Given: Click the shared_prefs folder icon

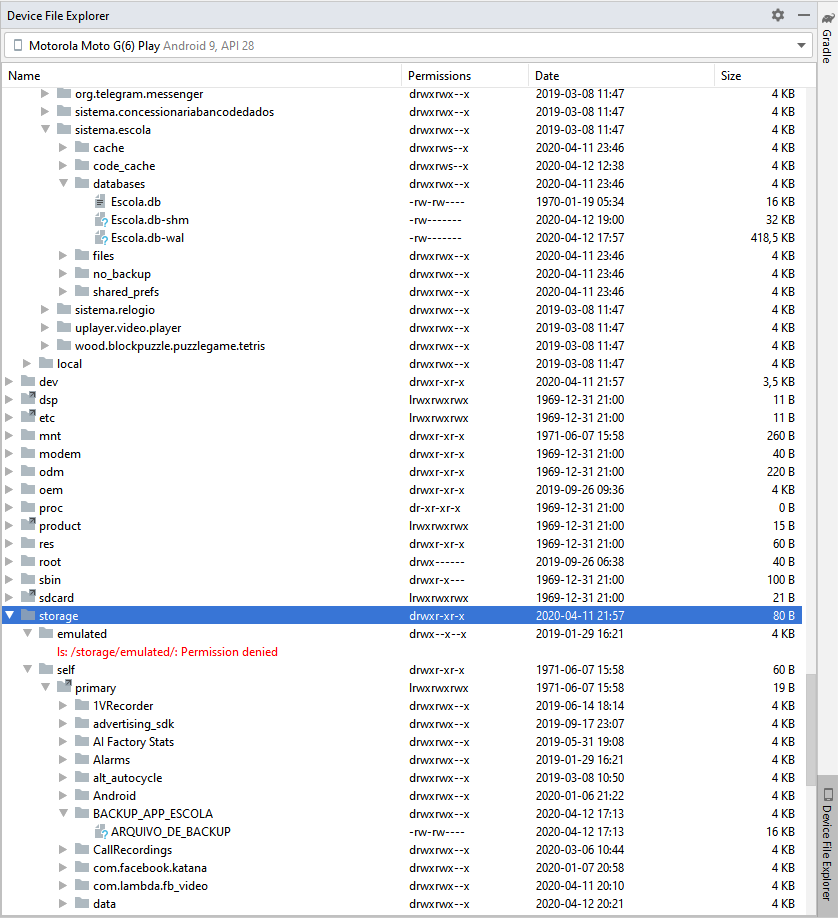Looking at the screenshot, I should point(82,291).
